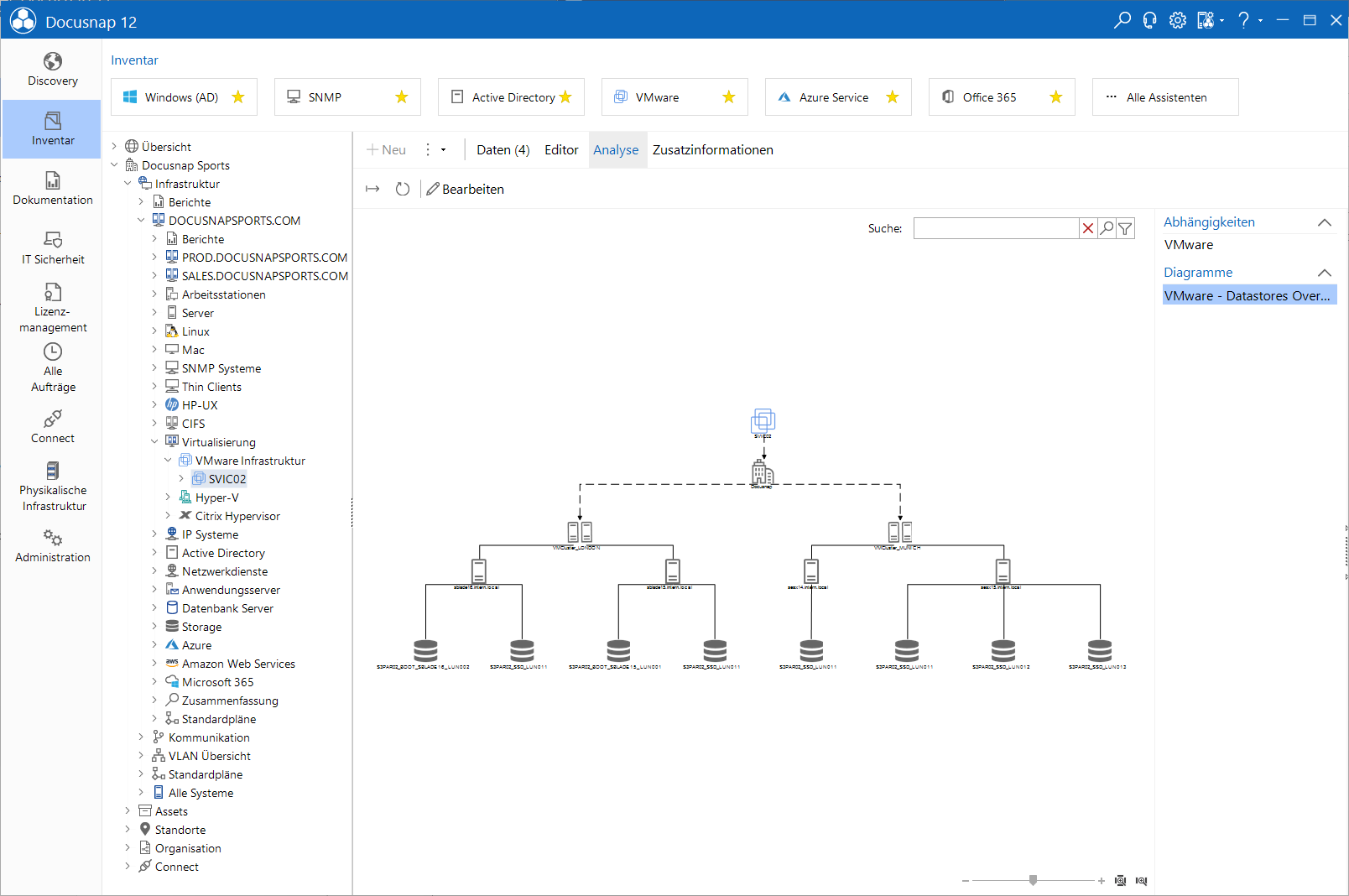Switch to the Zusatzinformationen tab
The height and width of the screenshot is (896, 1349).
(x=713, y=150)
